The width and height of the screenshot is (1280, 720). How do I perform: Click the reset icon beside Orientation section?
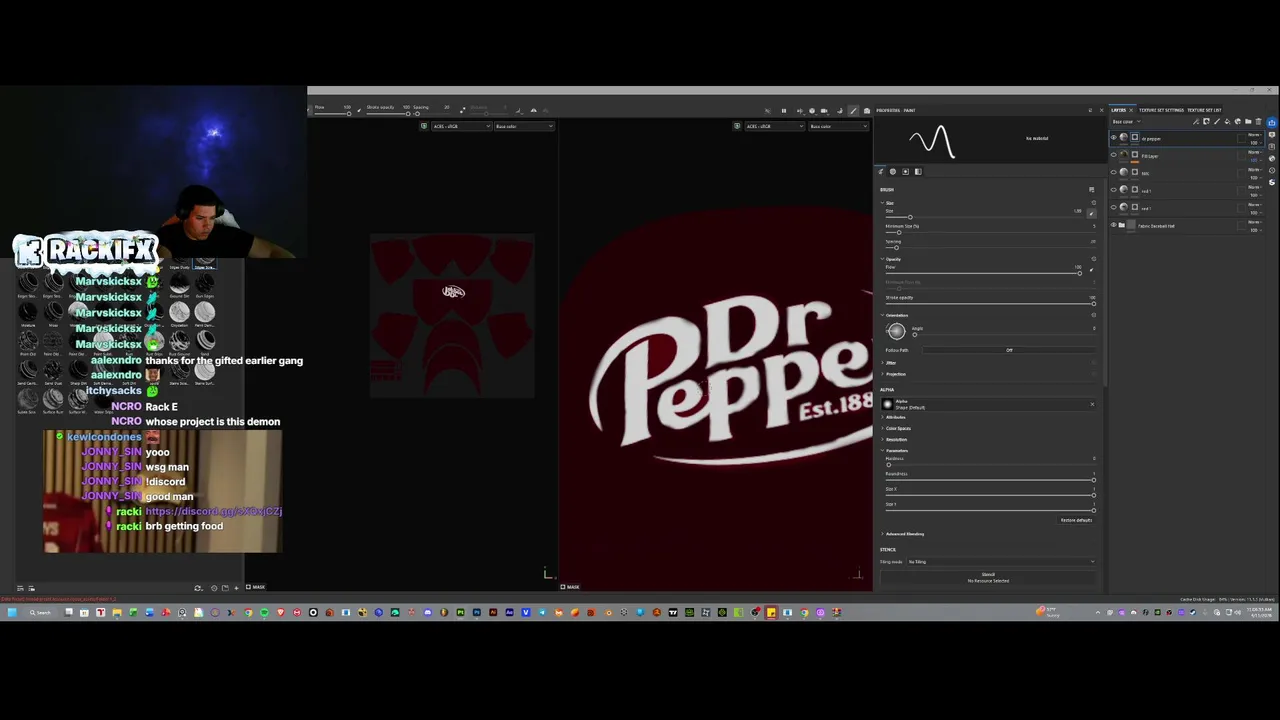pos(1094,315)
